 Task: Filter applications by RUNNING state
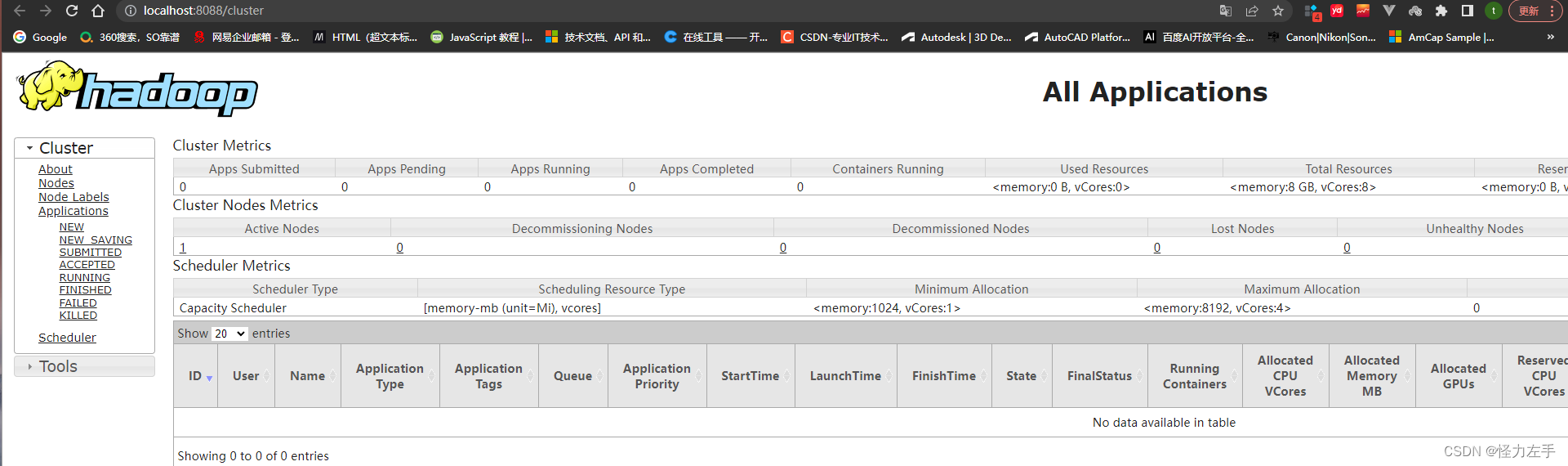(x=84, y=278)
